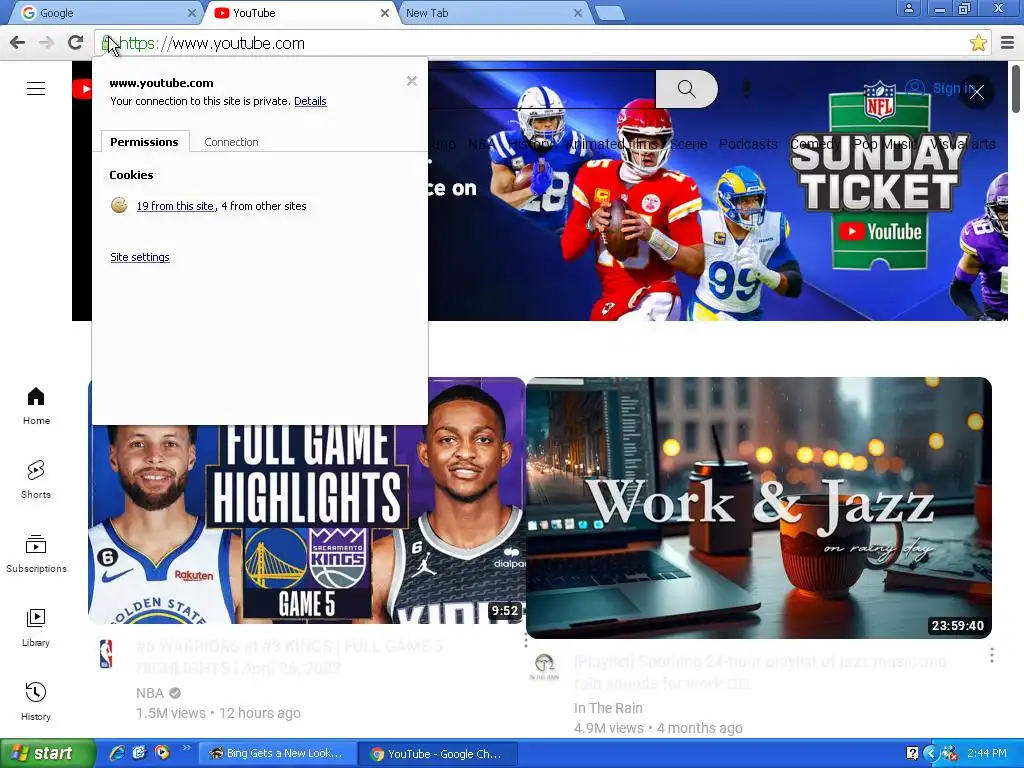Open options menu for Work & Jazz video
This screenshot has width=1024, height=768.
click(x=991, y=655)
